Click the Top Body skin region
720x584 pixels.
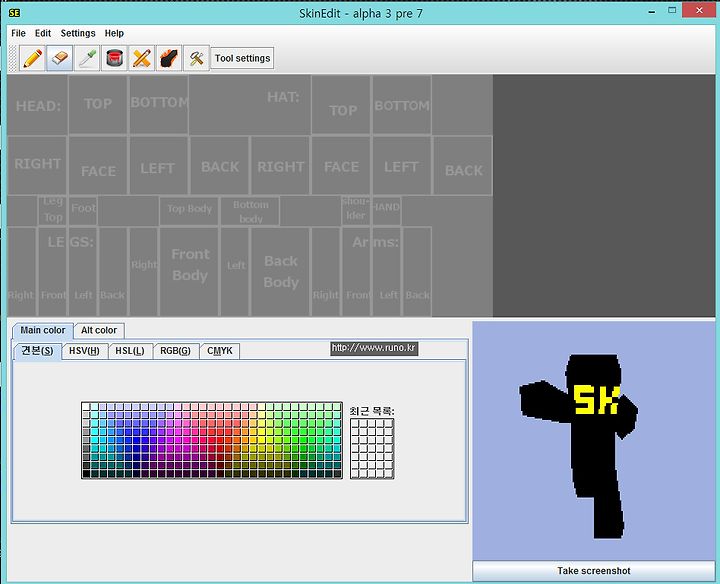click(189, 210)
